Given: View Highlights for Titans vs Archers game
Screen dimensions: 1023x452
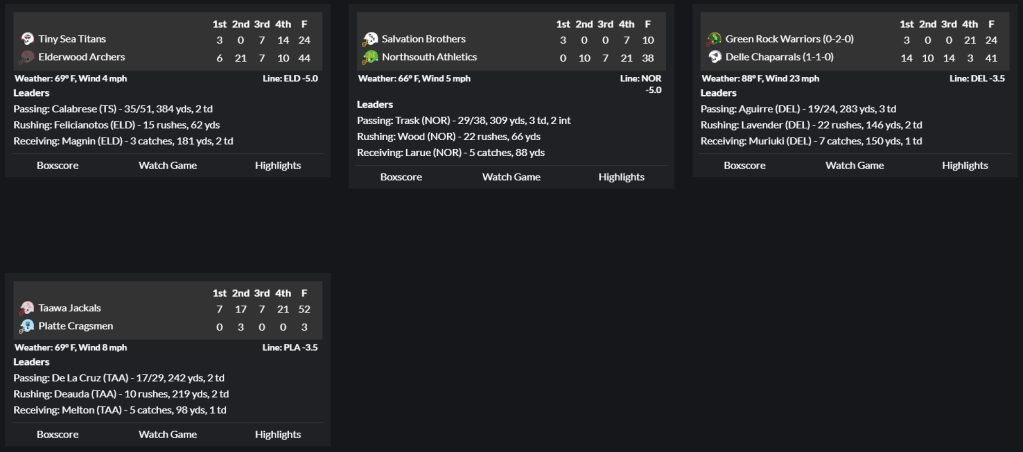Looking at the screenshot, I should (x=278, y=165).
